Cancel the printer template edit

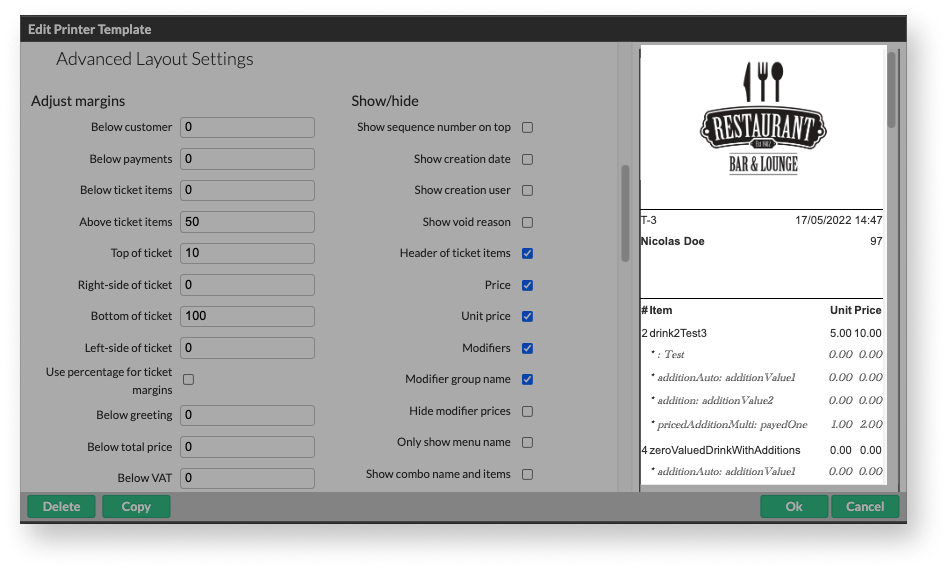[x=865, y=507]
